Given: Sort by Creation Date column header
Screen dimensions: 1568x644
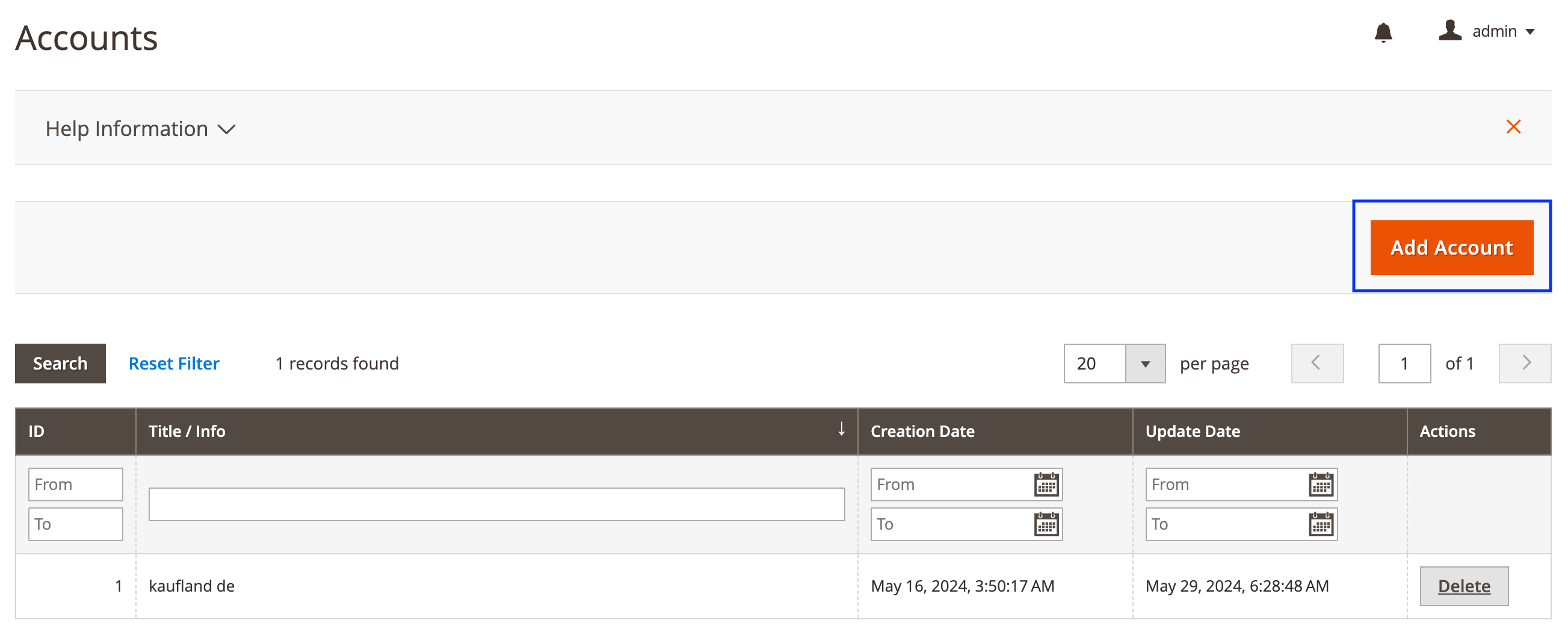Looking at the screenshot, I should [922, 431].
